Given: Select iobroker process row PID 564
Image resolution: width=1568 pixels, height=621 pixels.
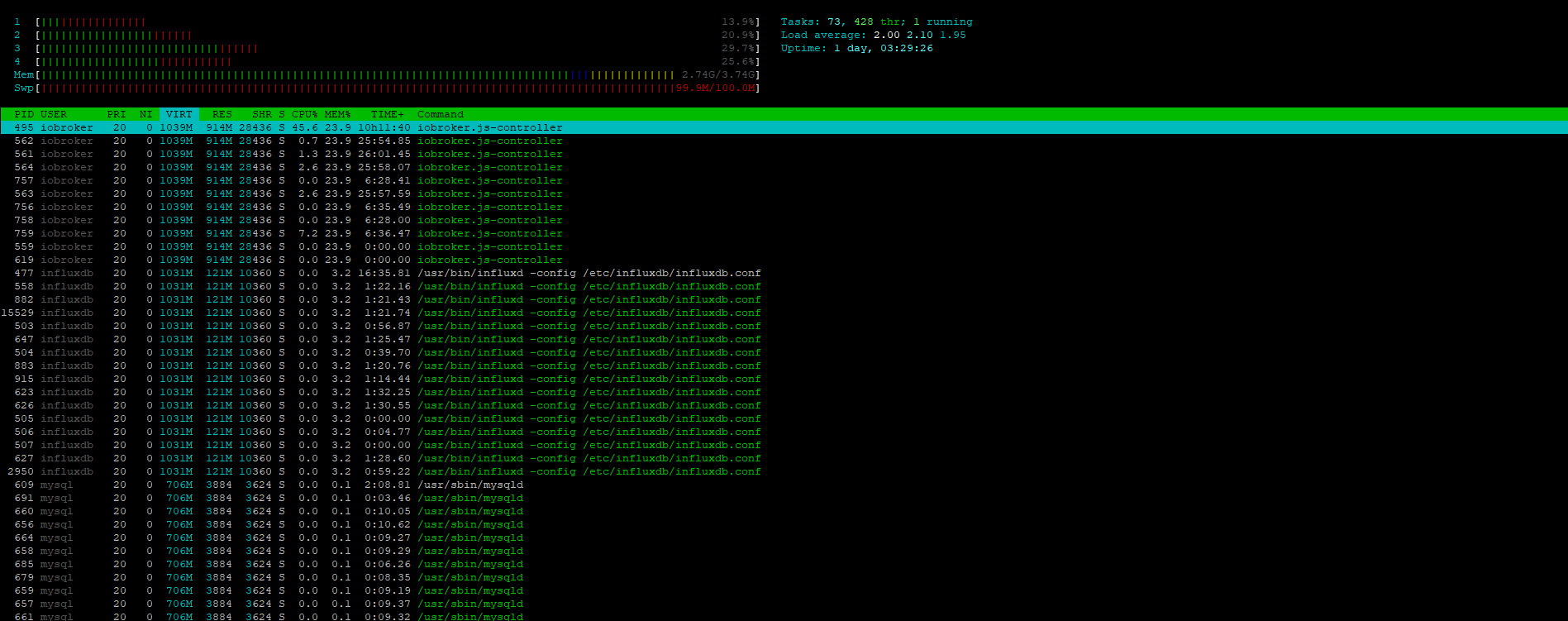Looking at the screenshot, I should [784, 167].
